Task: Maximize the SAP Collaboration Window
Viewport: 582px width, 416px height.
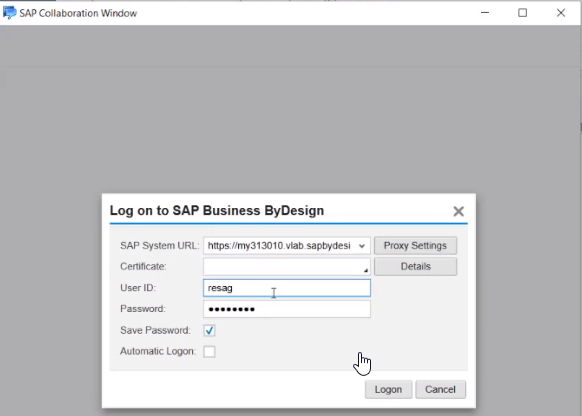Action: coord(522,13)
